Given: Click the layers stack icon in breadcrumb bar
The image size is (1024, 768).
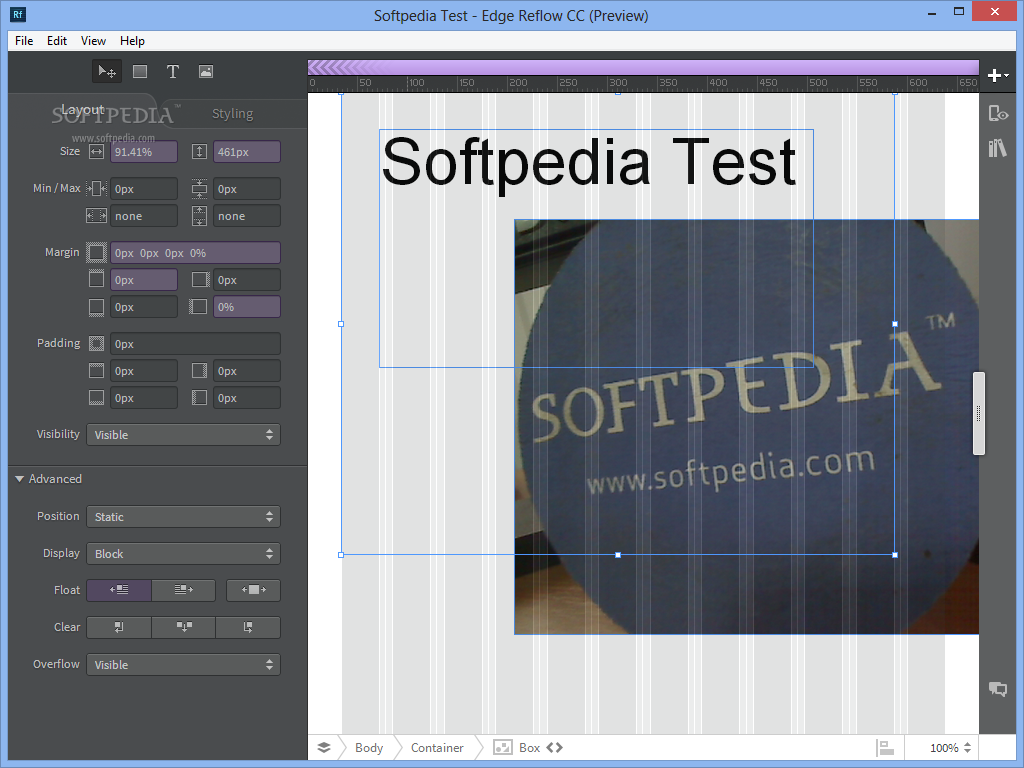Looking at the screenshot, I should [x=324, y=747].
